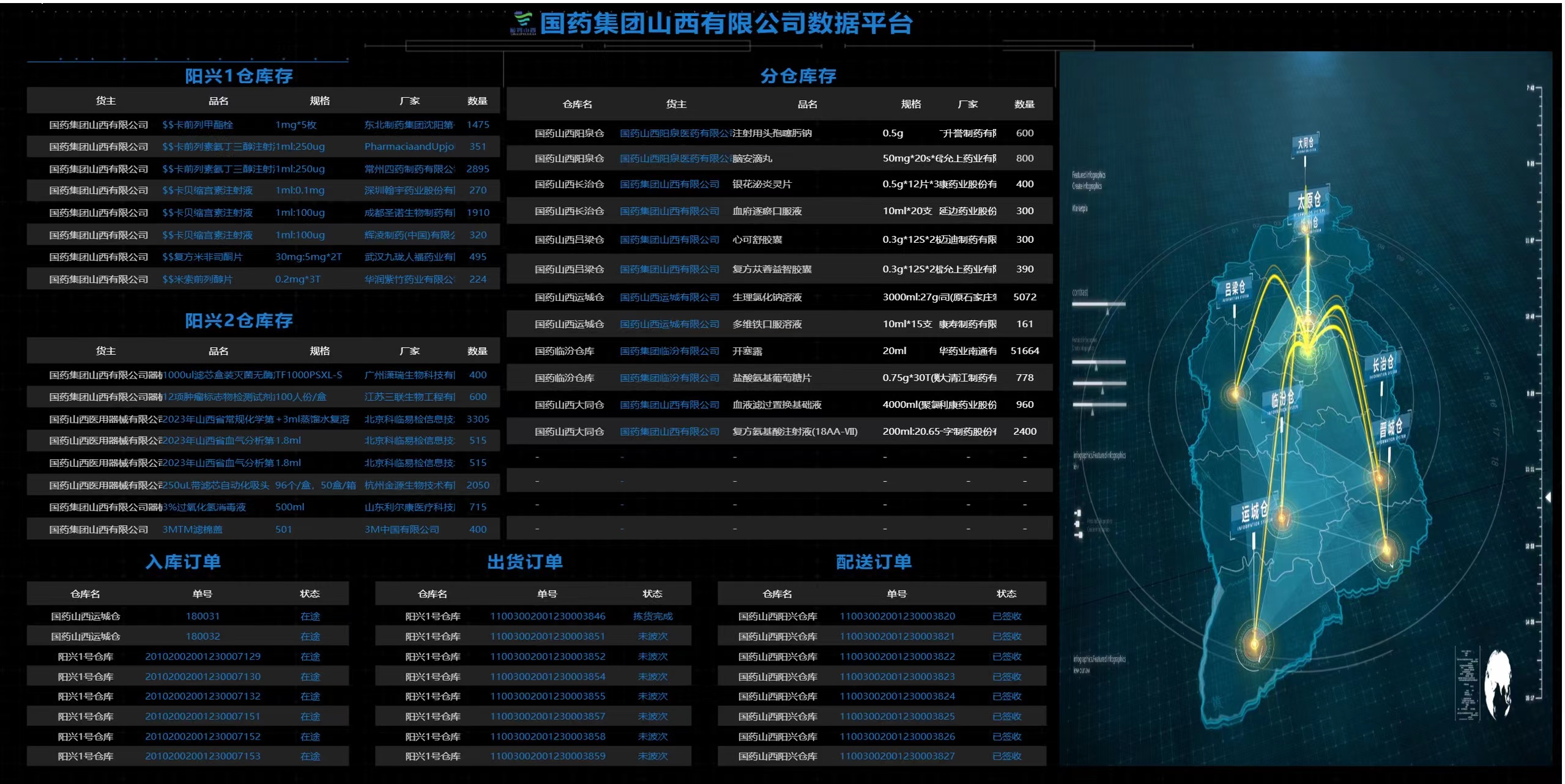Click product 多维铁口服溶液
The image size is (1565, 784).
[x=767, y=324]
